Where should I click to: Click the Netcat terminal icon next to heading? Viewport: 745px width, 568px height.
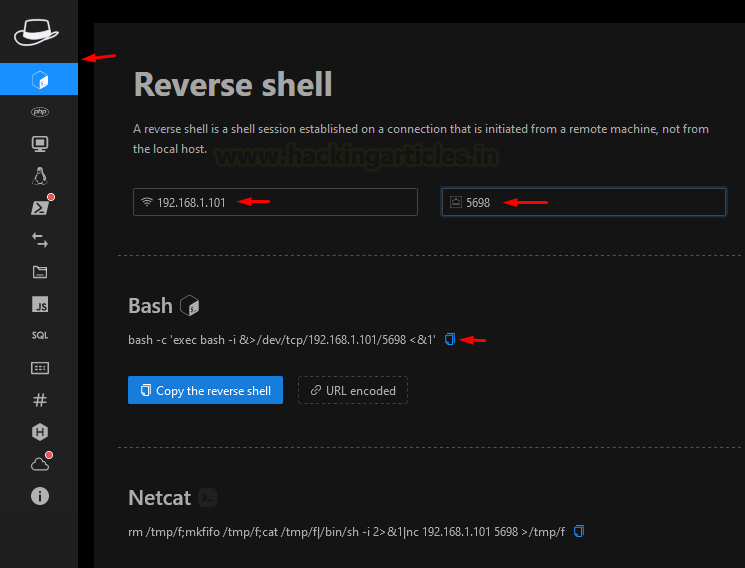pyautogui.click(x=208, y=497)
